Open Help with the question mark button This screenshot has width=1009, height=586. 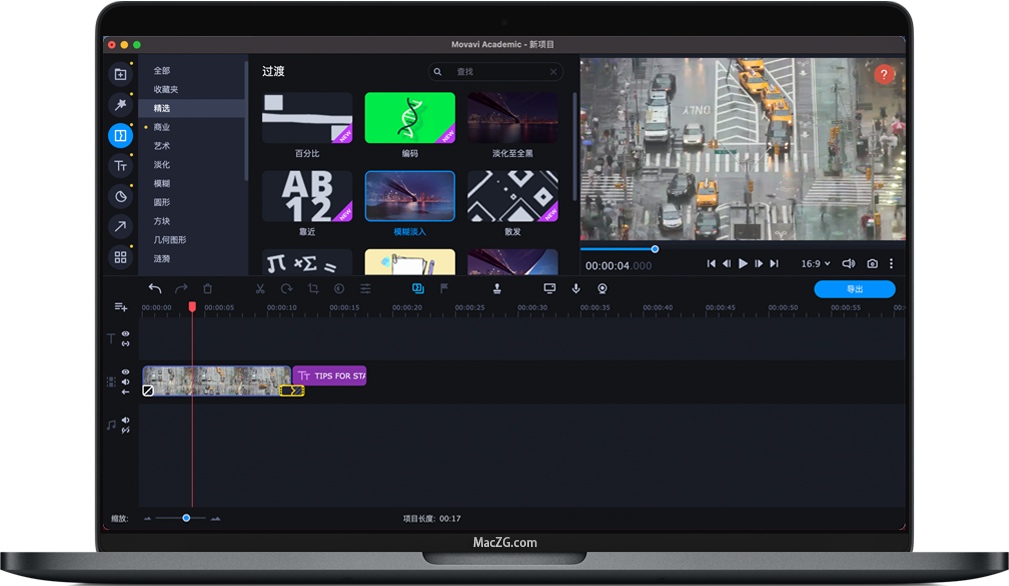886,73
